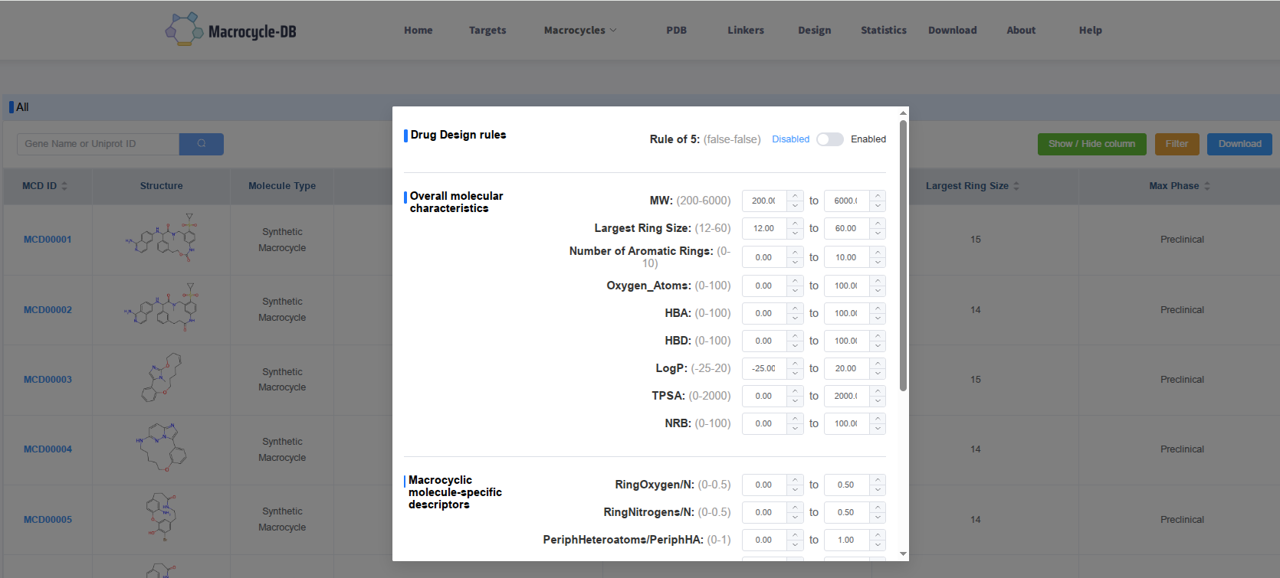Go to the Statistics page

point(883,30)
